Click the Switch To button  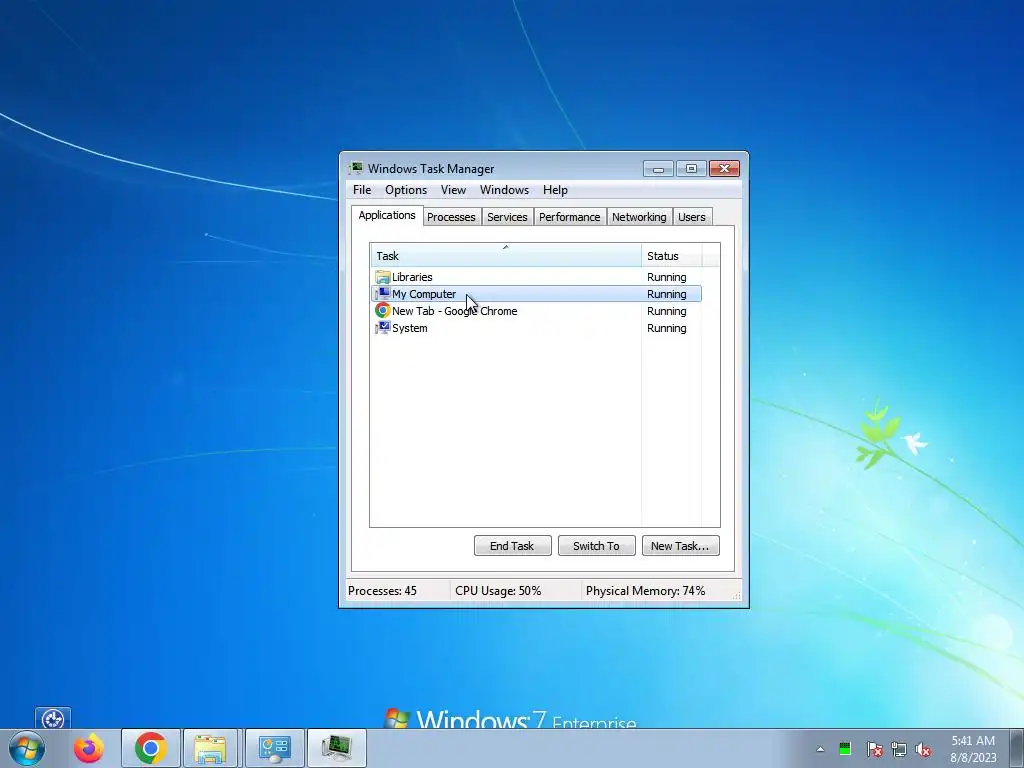(596, 546)
